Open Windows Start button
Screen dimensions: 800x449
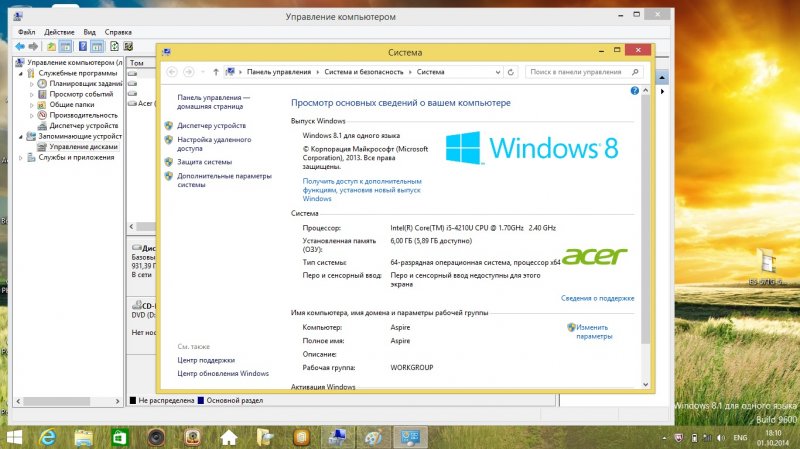[14, 438]
